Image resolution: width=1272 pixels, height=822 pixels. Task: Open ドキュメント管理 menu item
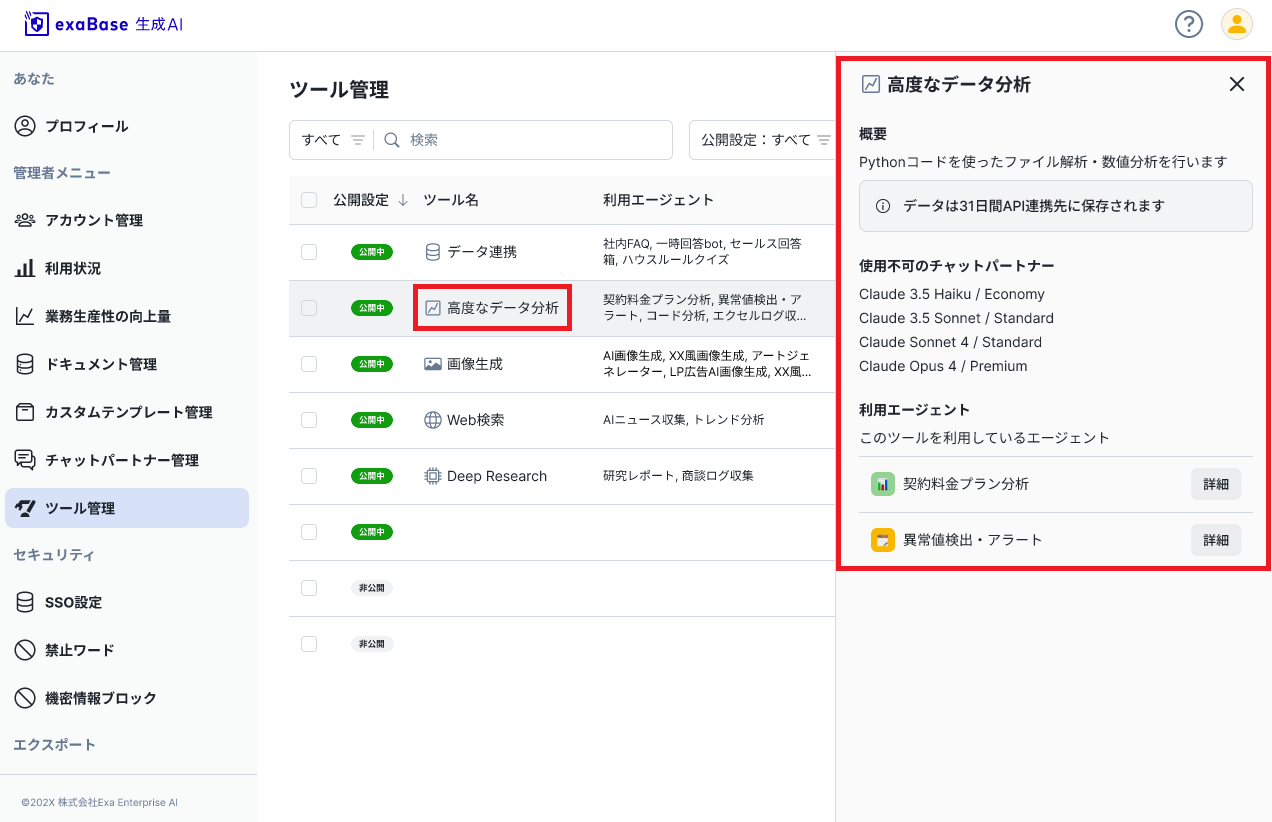point(127,364)
